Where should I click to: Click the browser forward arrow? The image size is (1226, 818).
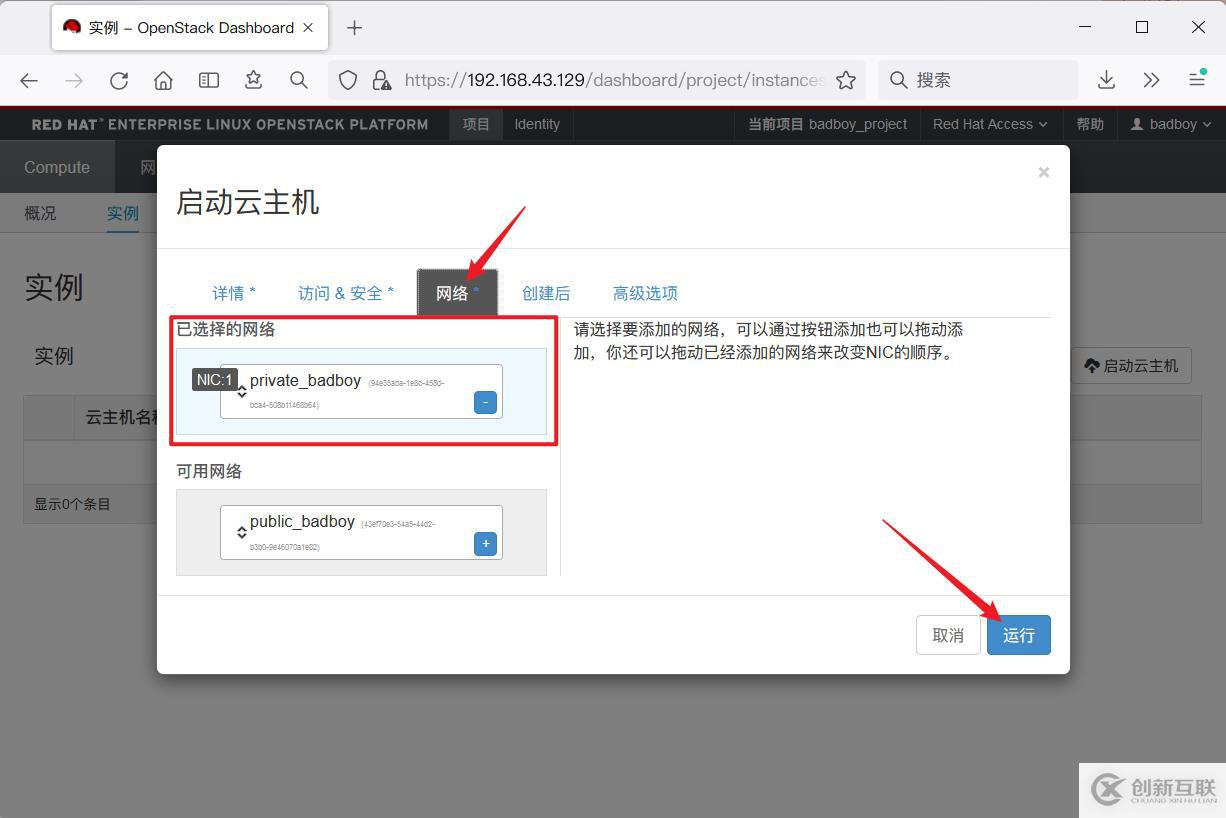click(x=74, y=80)
